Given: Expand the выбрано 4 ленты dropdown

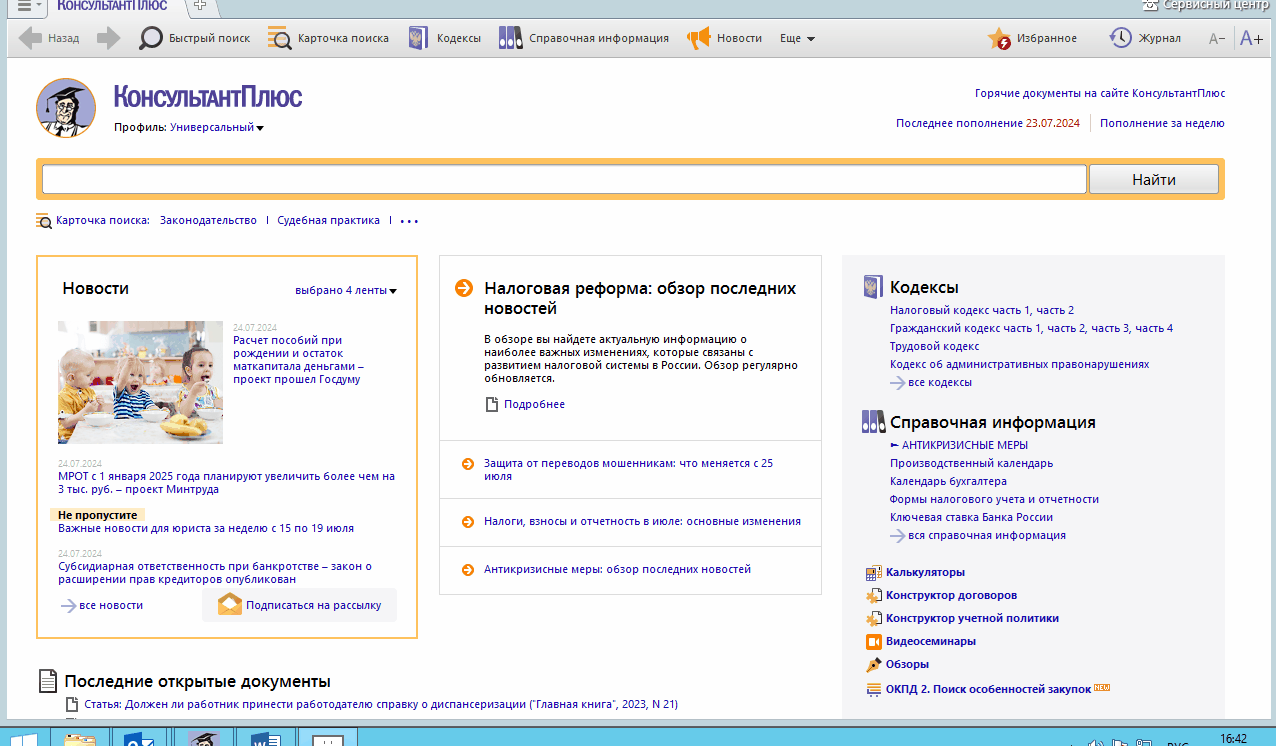Looking at the screenshot, I should (346, 291).
